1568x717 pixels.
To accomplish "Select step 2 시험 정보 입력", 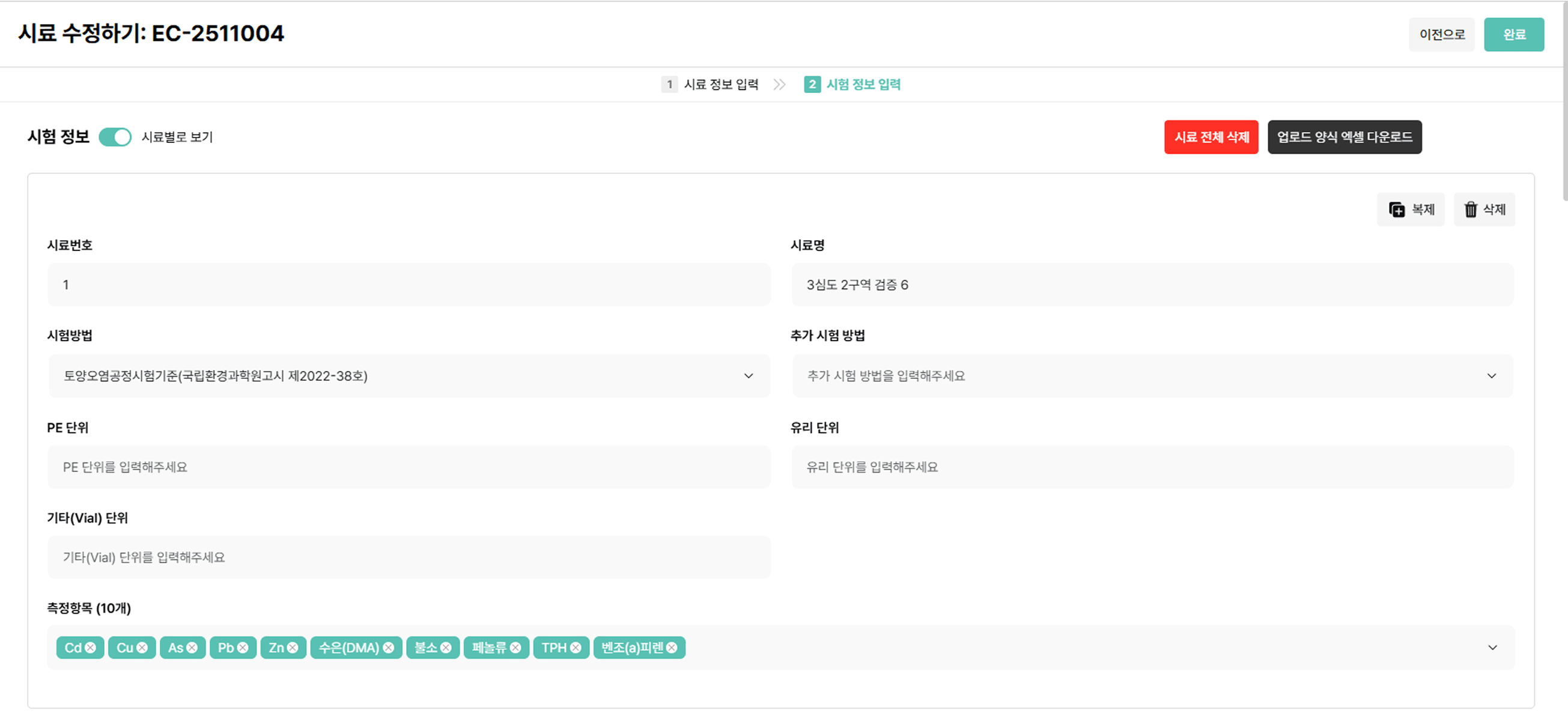I will click(852, 85).
